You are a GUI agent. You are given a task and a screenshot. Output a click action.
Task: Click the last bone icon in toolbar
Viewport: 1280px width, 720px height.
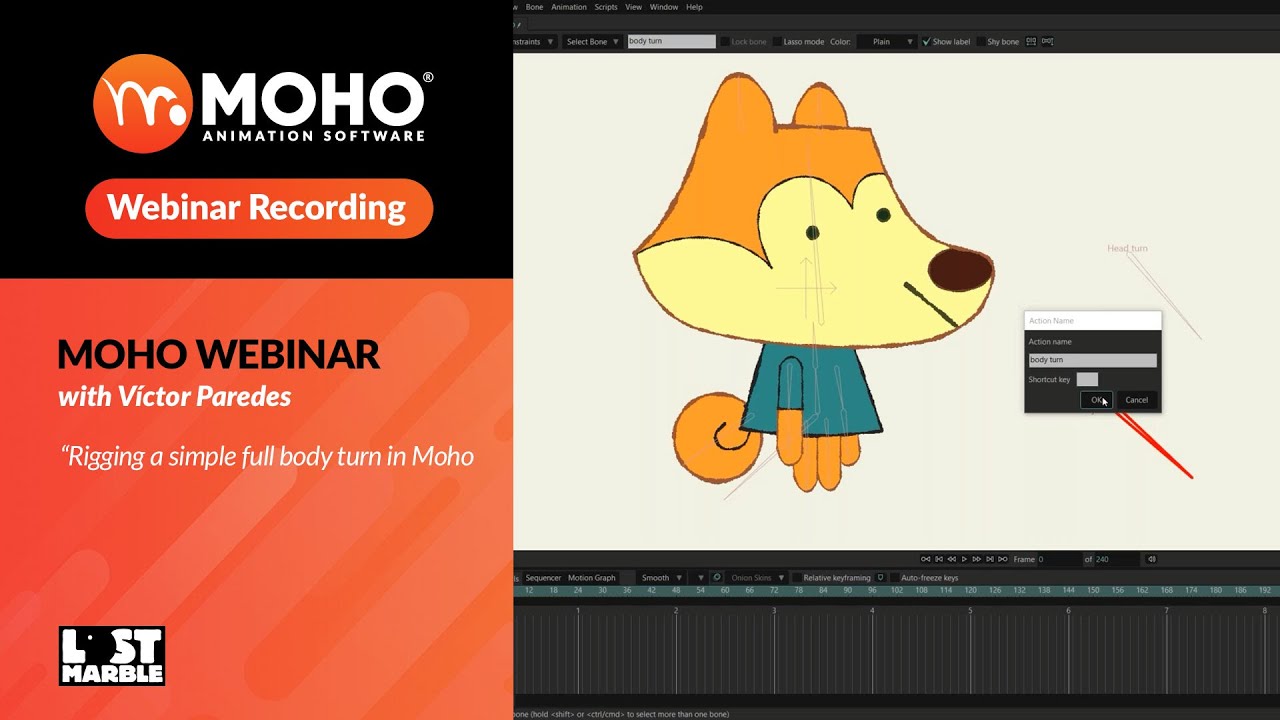pos(1047,42)
